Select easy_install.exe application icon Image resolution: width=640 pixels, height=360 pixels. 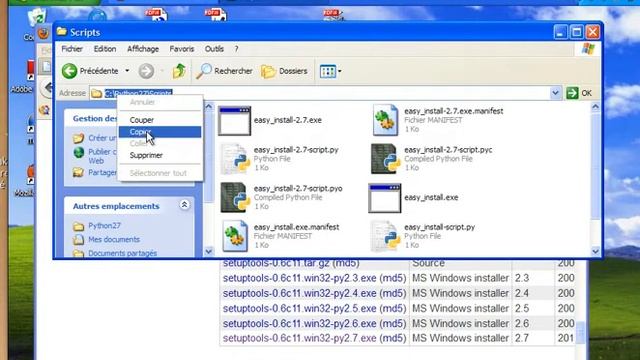385,198
